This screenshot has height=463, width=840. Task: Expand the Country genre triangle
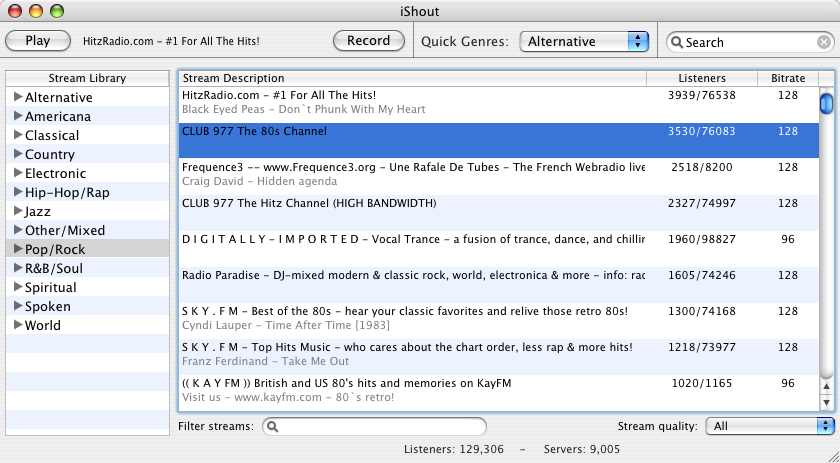(x=18, y=154)
